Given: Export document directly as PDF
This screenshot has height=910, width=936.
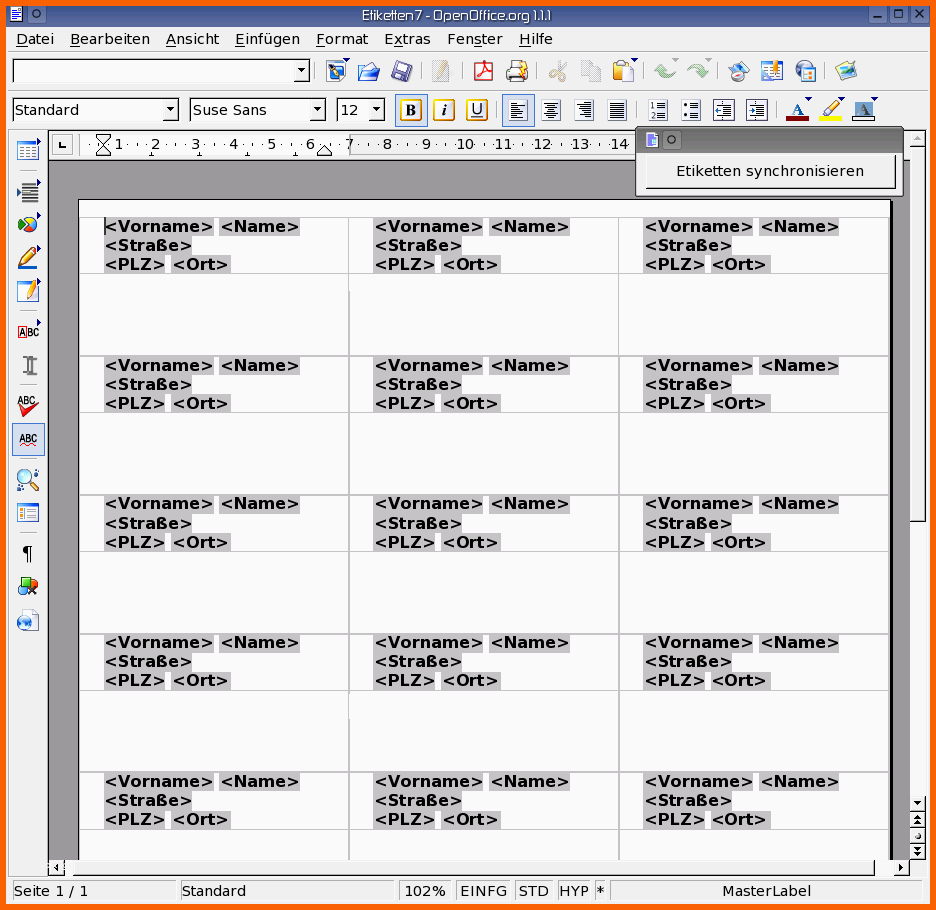Looking at the screenshot, I should pyautogui.click(x=484, y=71).
